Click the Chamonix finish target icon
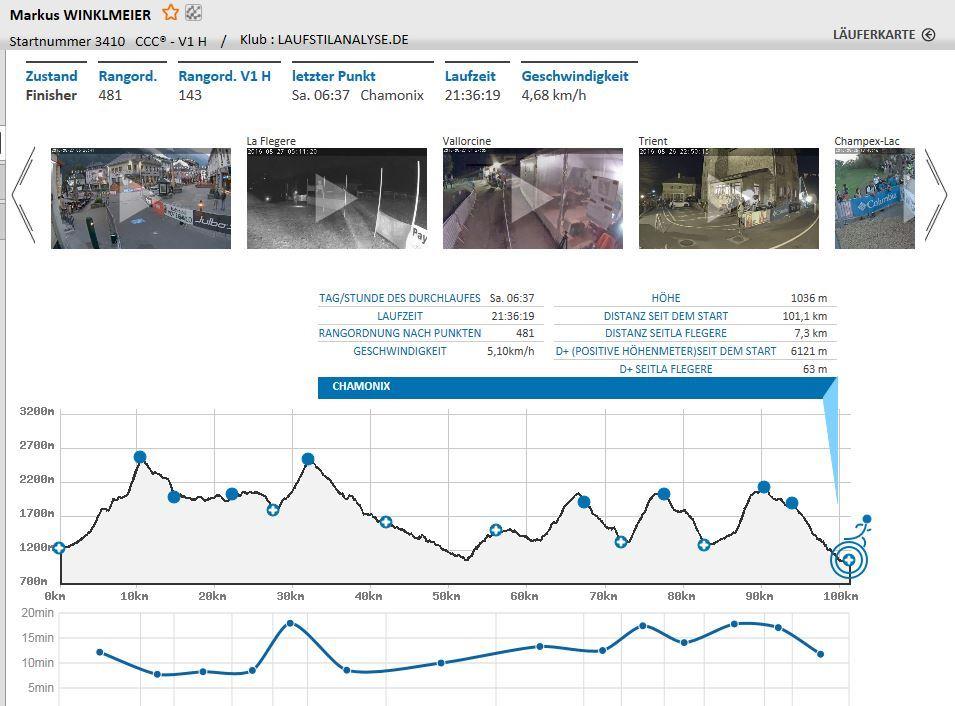955x706 pixels. (x=849, y=560)
